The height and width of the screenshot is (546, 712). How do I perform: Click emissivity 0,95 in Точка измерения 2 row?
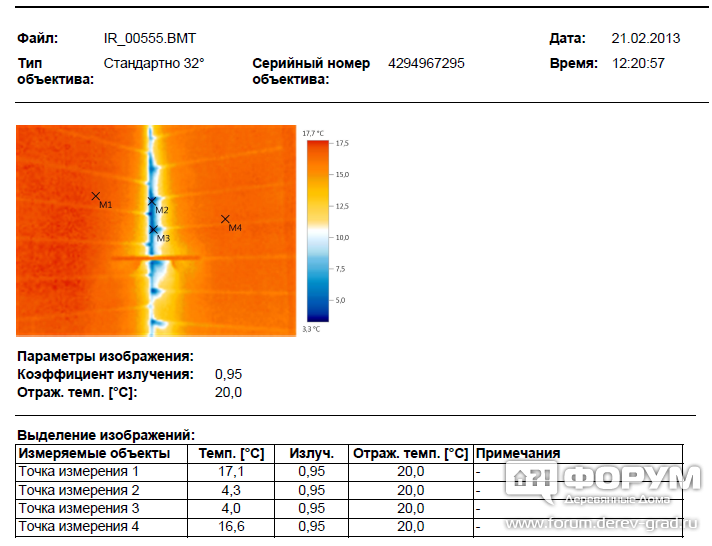[x=312, y=491]
